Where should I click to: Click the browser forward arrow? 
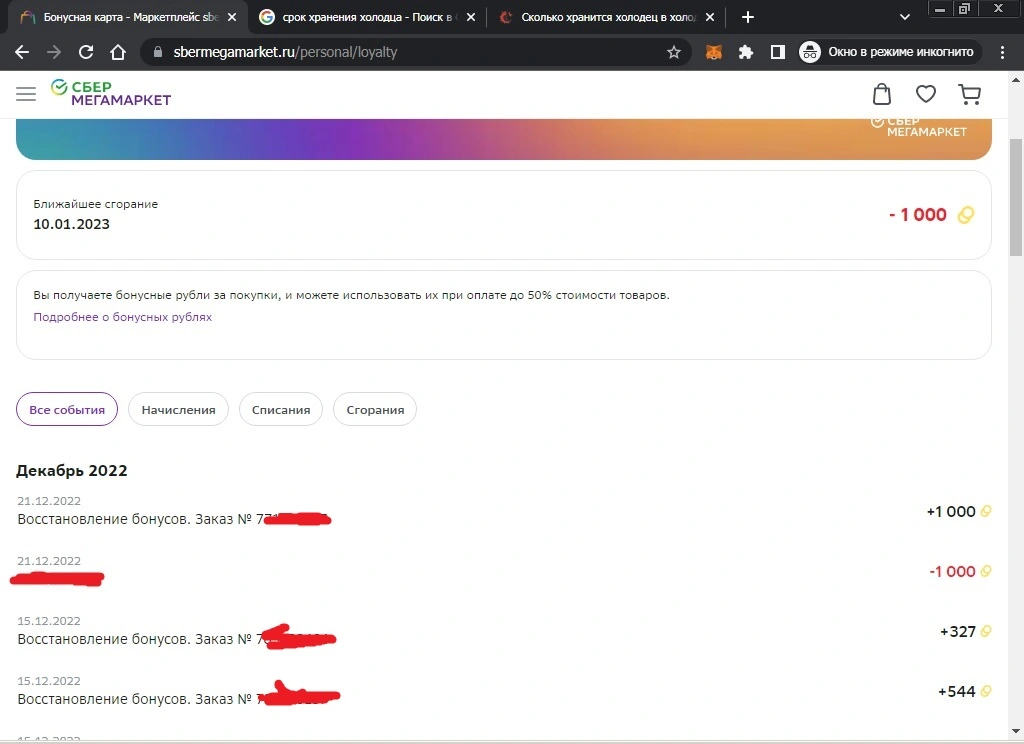point(54,52)
